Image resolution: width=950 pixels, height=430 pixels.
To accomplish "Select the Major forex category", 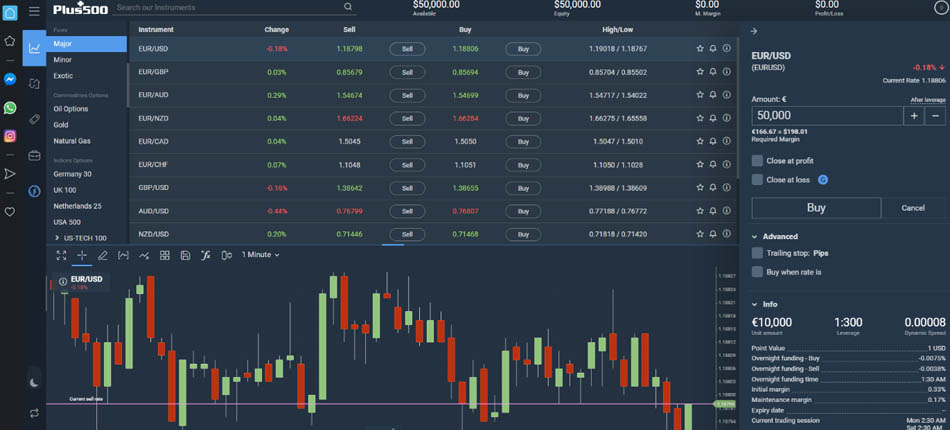I will tap(87, 44).
